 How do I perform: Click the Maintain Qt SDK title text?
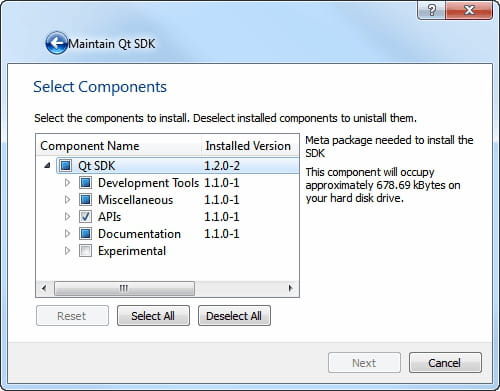pyautogui.click(x=112, y=44)
